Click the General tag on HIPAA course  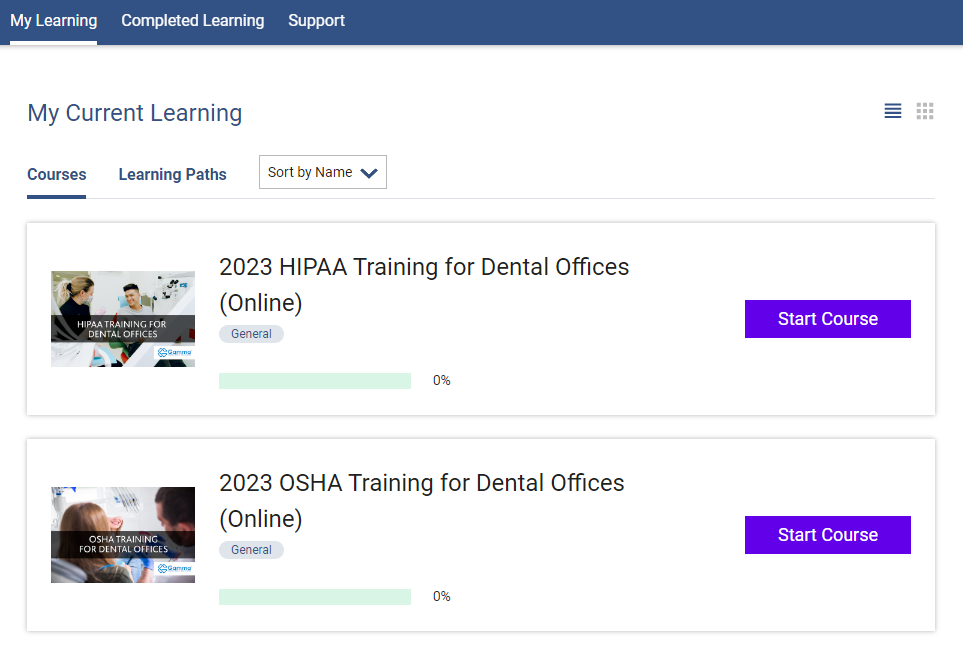point(251,334)
